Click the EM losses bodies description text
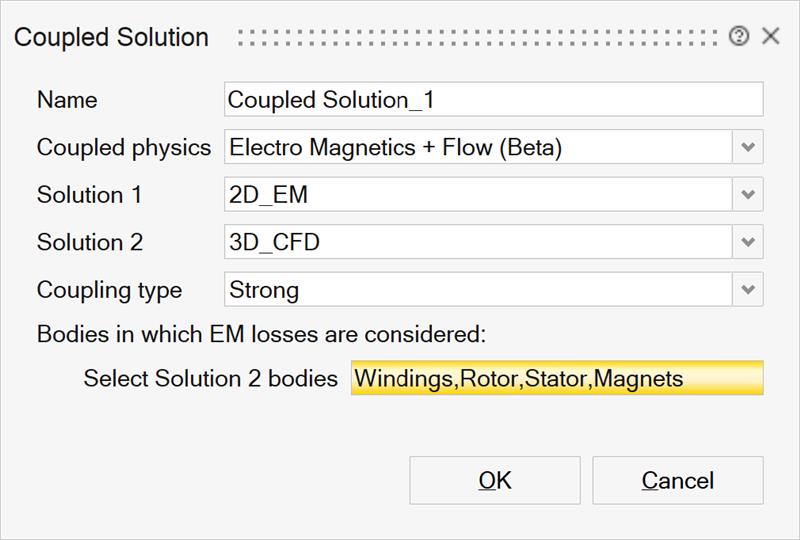800x540 pixels. (261, 334)
